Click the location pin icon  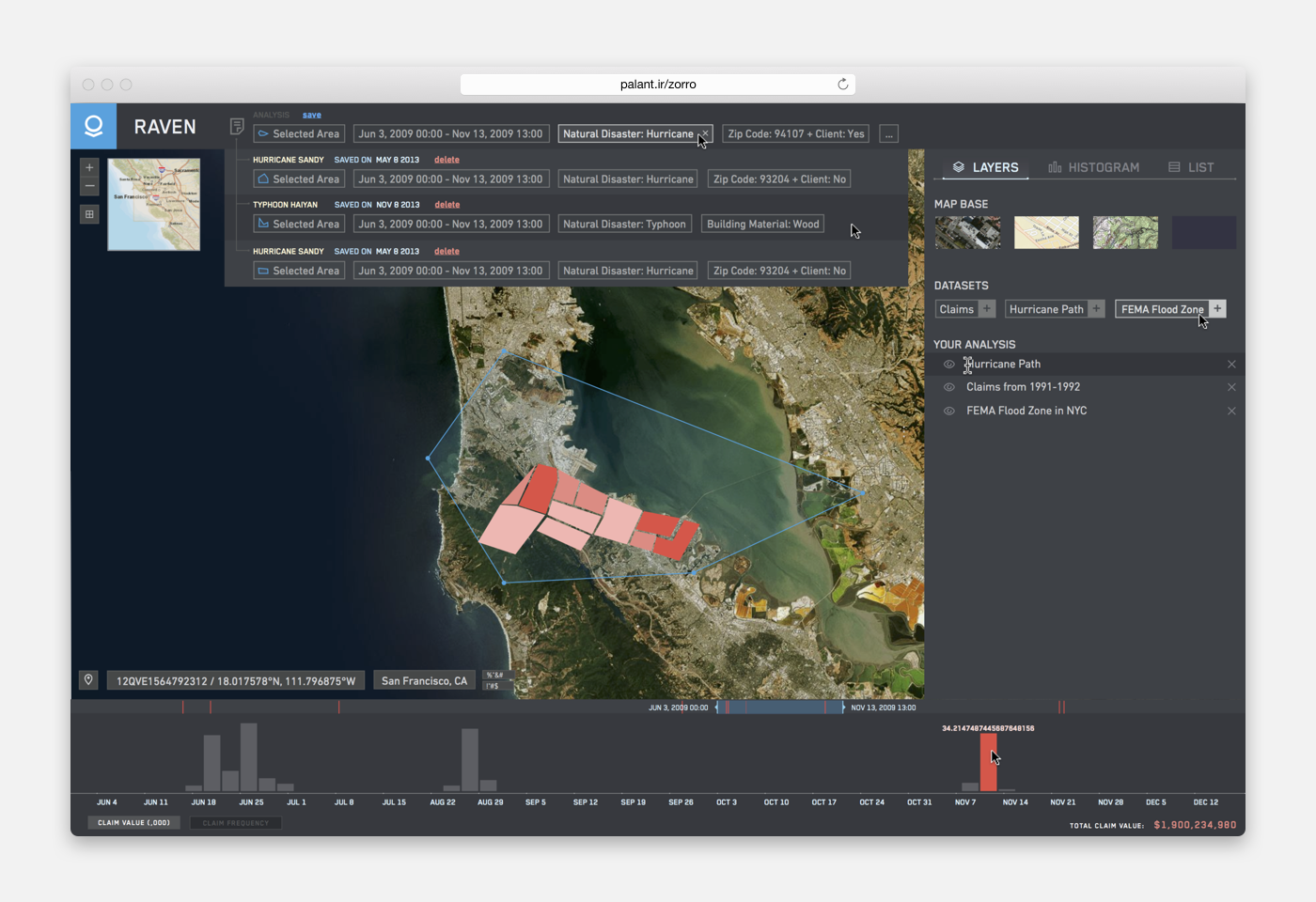(x=88, y=679)
